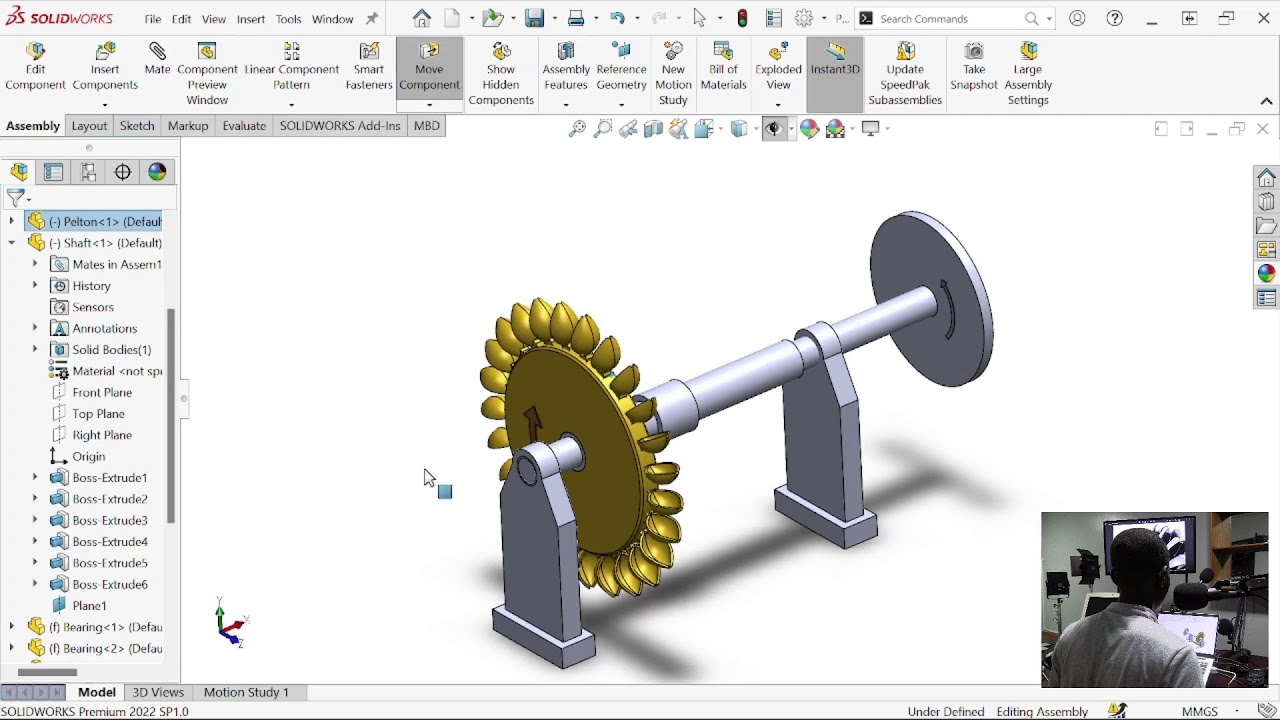
Task: Open Appearances color wheel in task pane
Action: [1267, 273]
